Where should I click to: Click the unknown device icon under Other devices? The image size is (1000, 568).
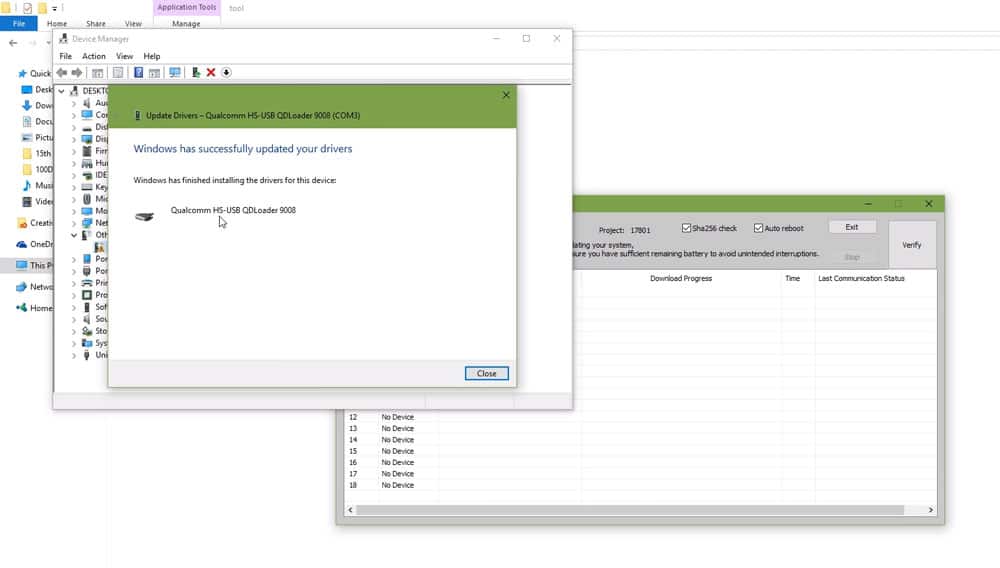[x=99, y=247]
